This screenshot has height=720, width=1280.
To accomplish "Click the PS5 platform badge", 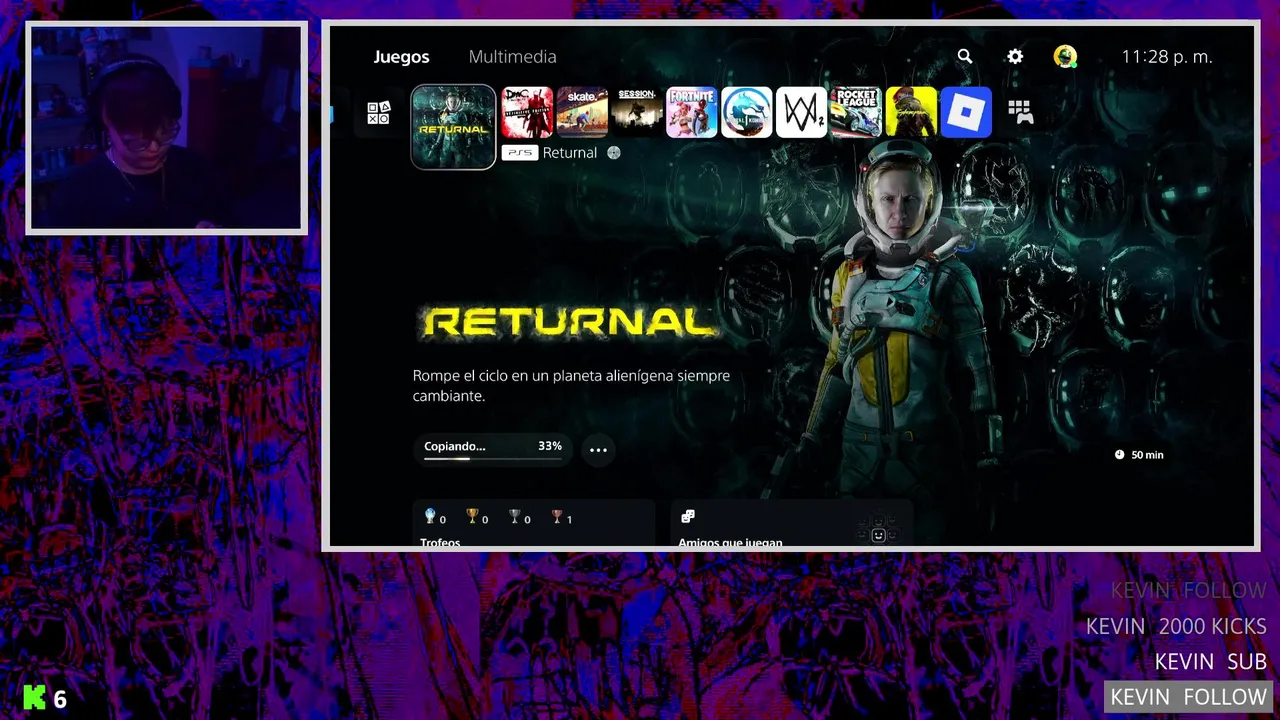I will click(520, 153).
